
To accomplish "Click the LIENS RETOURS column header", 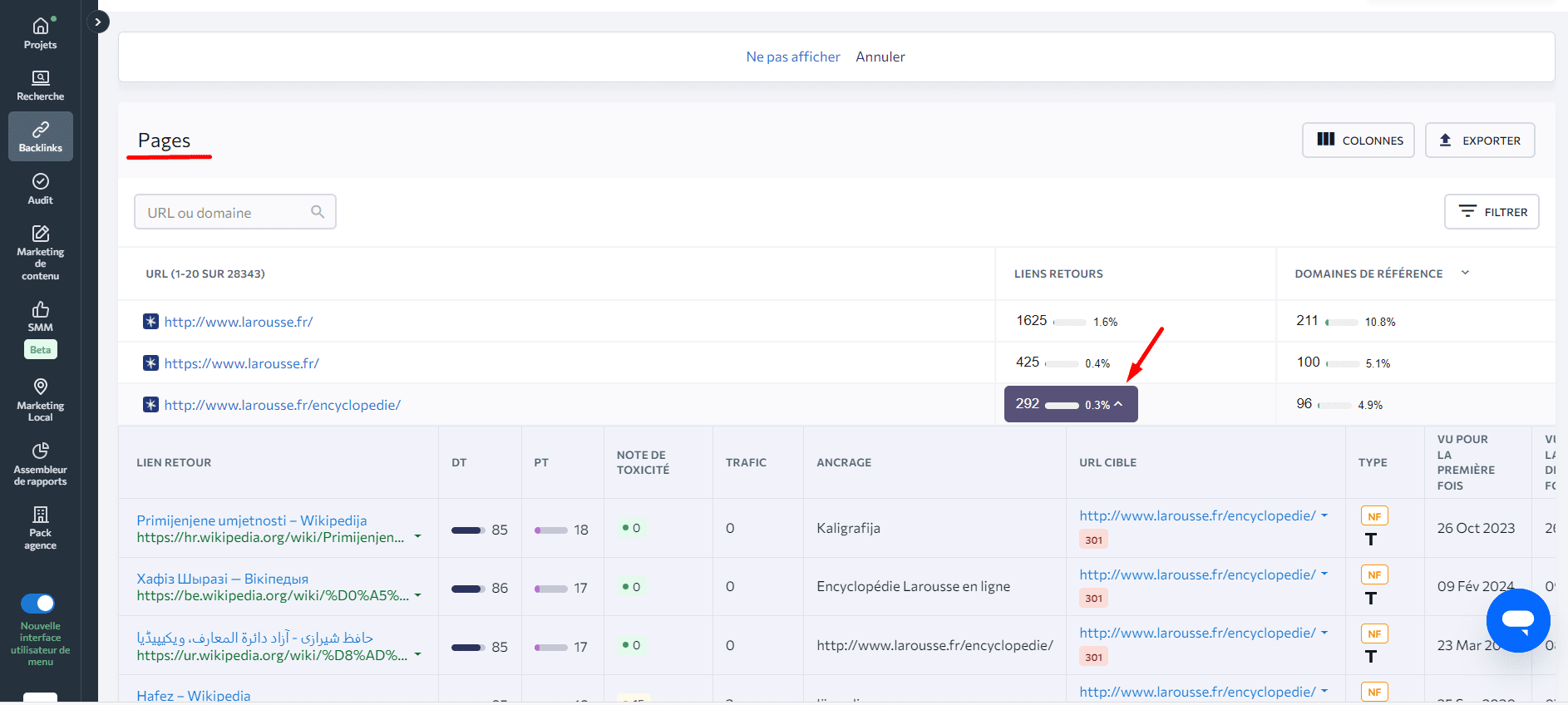I will pos(1058,274).
